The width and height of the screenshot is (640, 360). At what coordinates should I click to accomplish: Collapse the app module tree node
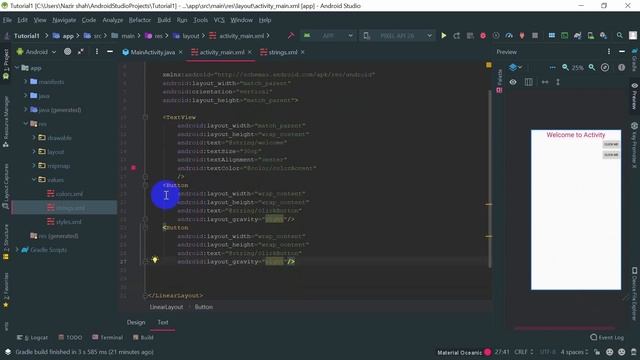point(17,68)
